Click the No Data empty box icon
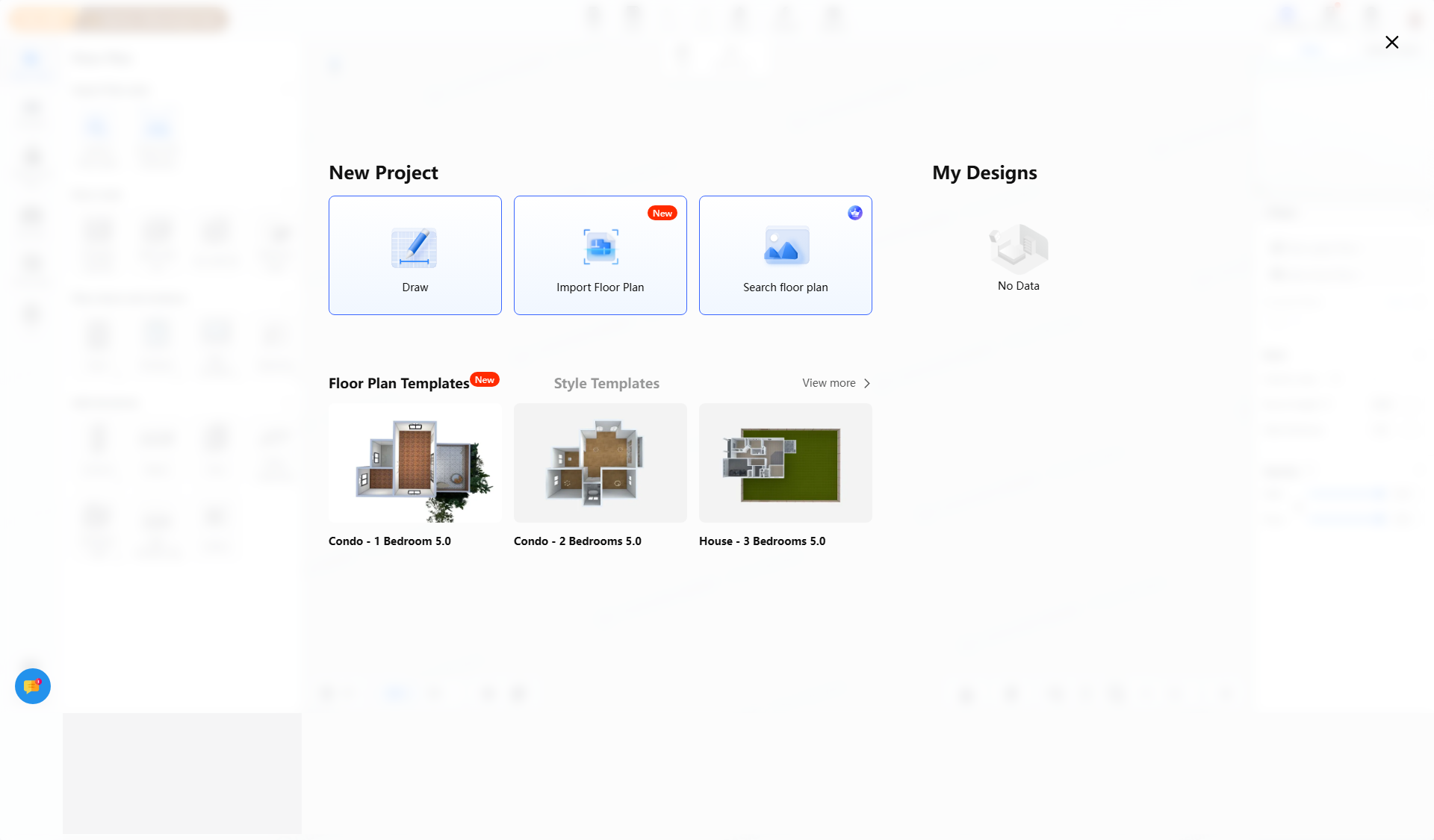The height and width of the screenshot is (840, 1434). [1018, 249]
